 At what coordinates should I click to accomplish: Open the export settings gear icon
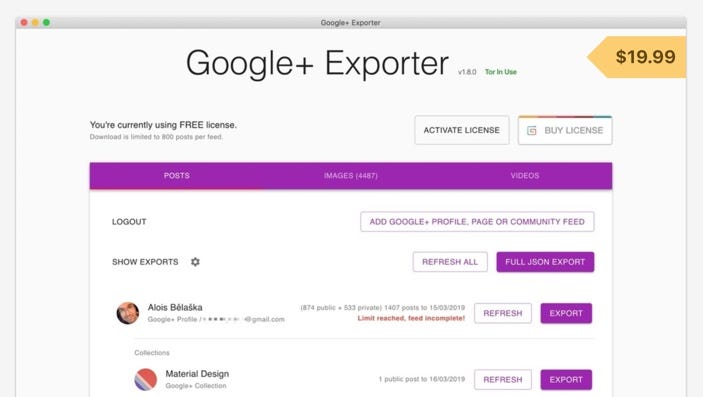point(195,262)
